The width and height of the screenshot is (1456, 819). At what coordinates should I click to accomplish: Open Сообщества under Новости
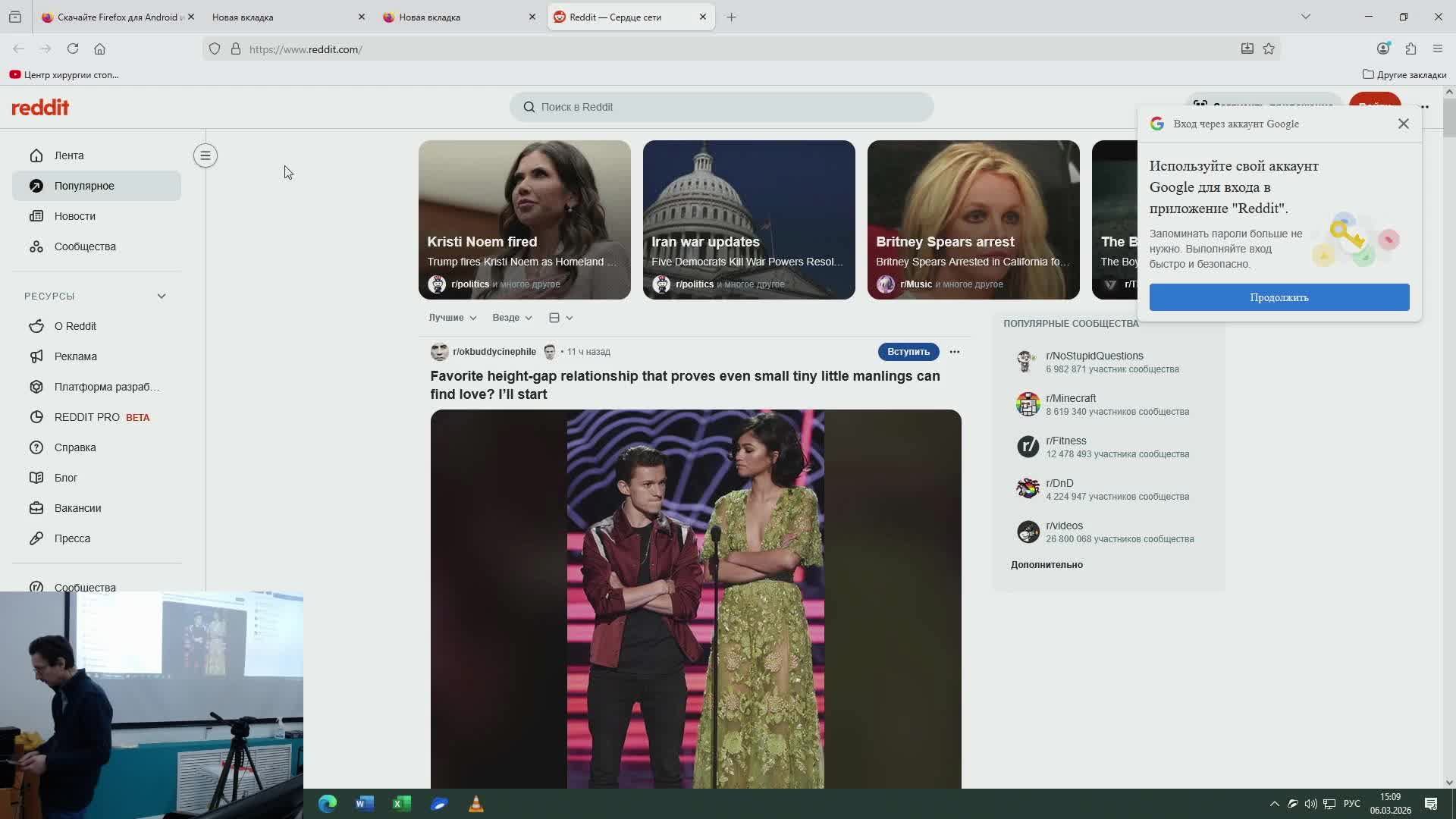tap(96, 246)
